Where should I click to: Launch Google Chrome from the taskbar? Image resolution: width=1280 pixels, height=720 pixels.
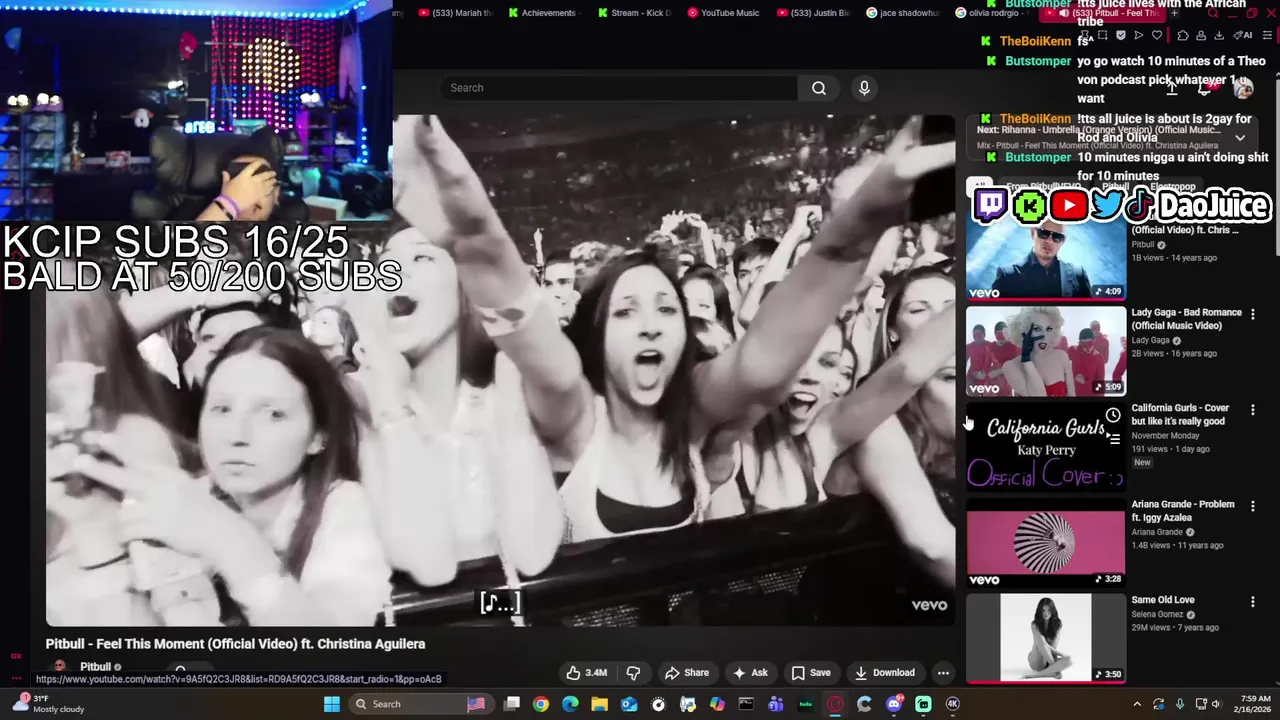541,704
